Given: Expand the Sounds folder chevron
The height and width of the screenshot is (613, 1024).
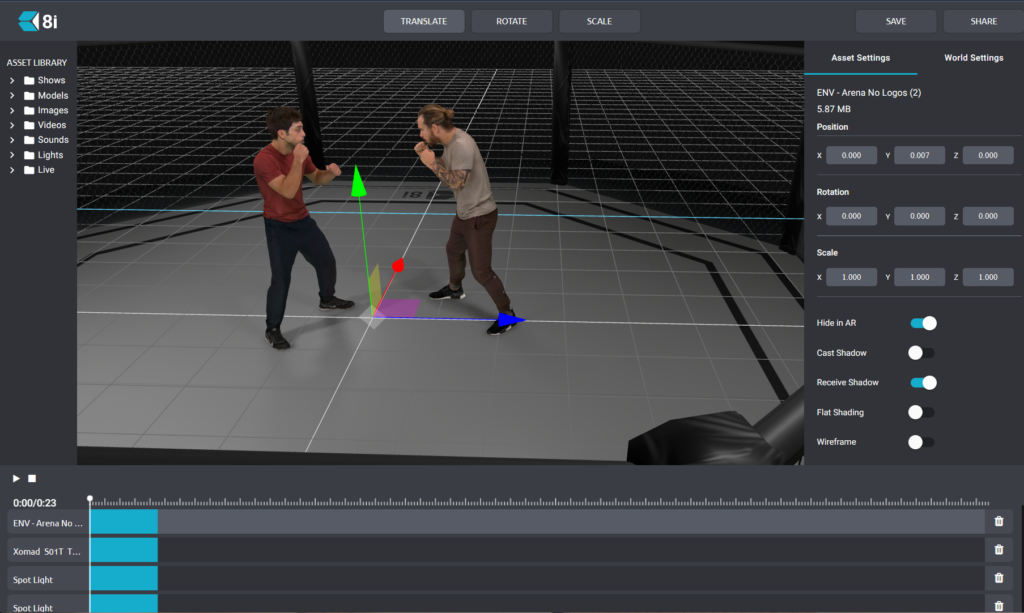Looking at the screenshot, I should pos(11,140).
